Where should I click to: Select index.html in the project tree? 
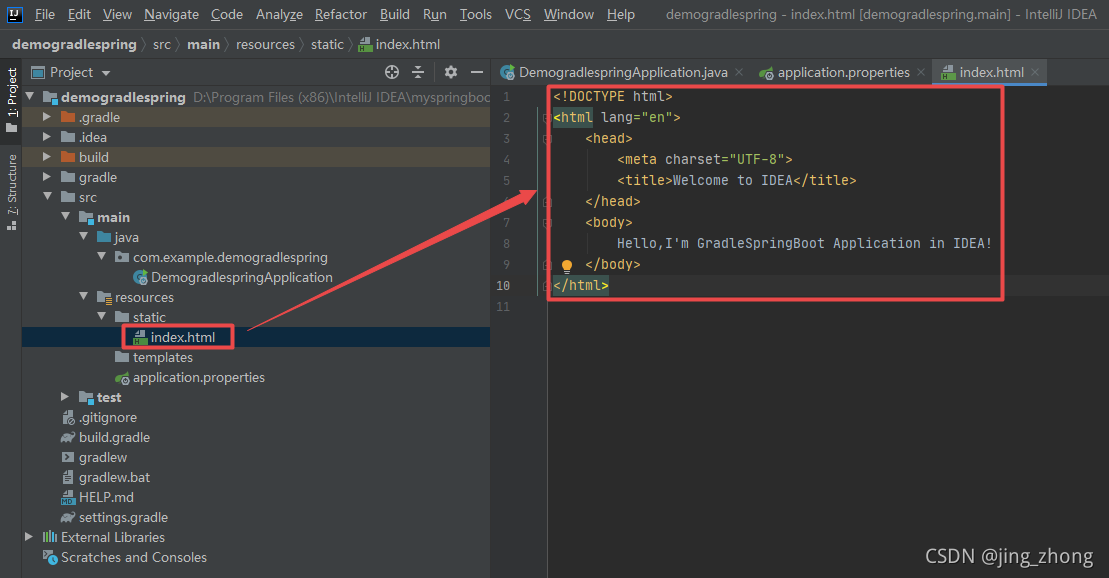[182, 337]
